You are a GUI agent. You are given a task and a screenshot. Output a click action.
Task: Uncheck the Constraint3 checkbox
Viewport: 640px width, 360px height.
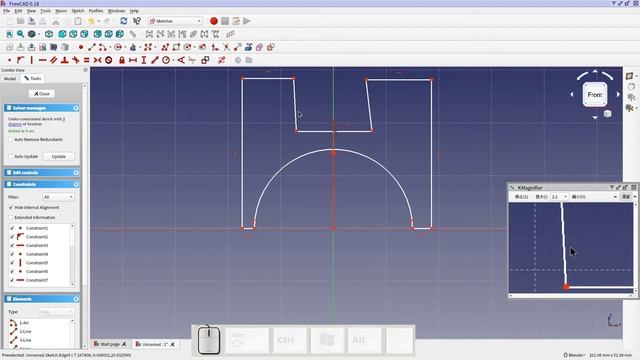tap(12, 245)
